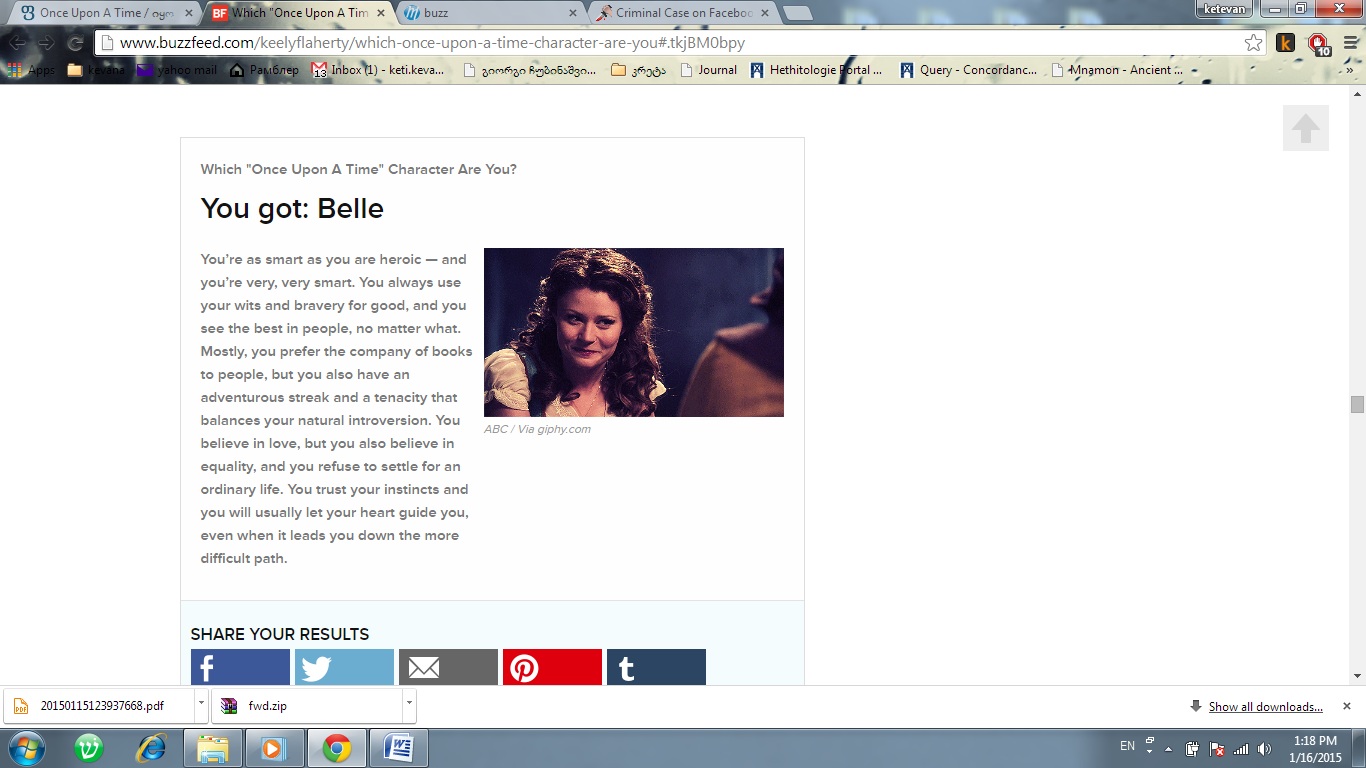Image resolution: width=1366 pixels, height=768 pixels.
Task: Open dropdown for the fwd.zip download
Action: click(409, 705)
